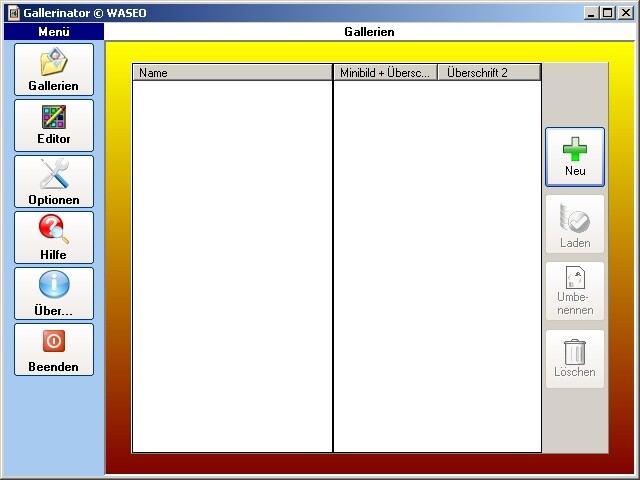Minimize the Gallerinator window

[591, 12]
